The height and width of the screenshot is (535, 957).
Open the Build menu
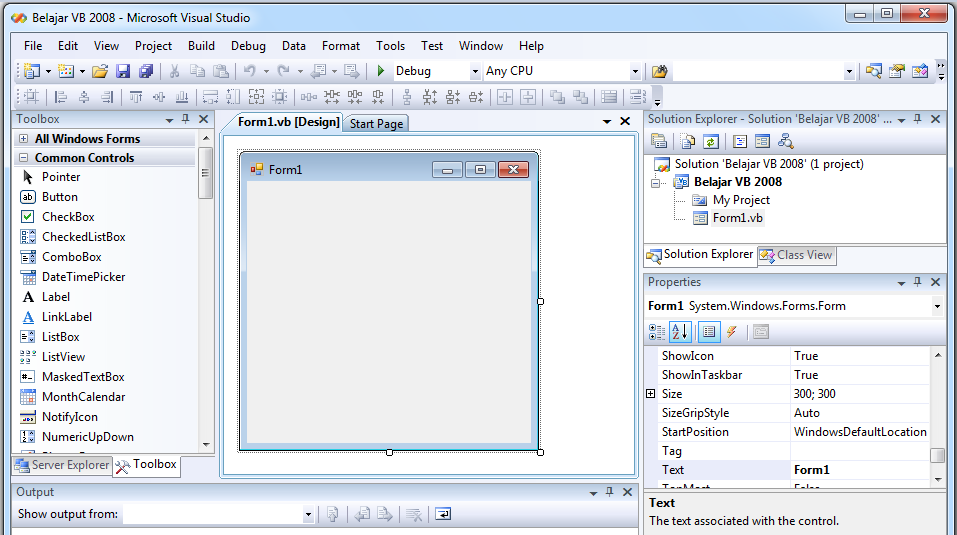coord(201,46)
